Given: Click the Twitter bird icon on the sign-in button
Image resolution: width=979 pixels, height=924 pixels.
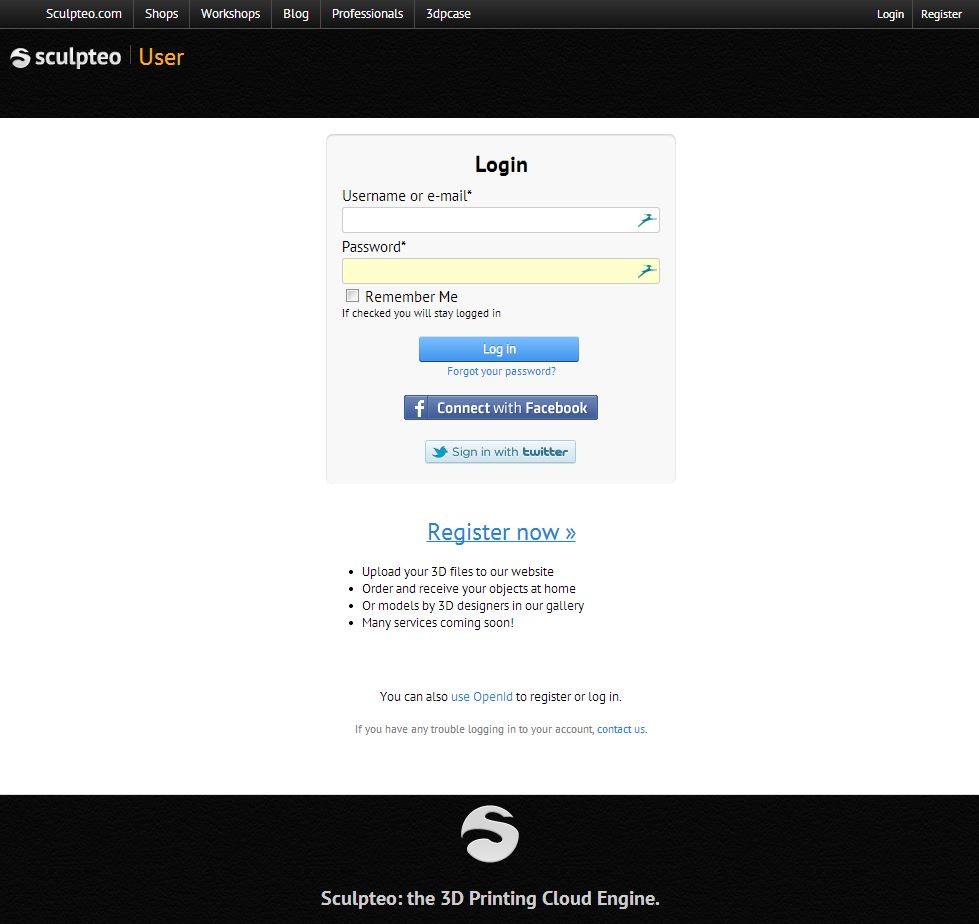Looking at the screenshot, I should (x=440, y=451).
